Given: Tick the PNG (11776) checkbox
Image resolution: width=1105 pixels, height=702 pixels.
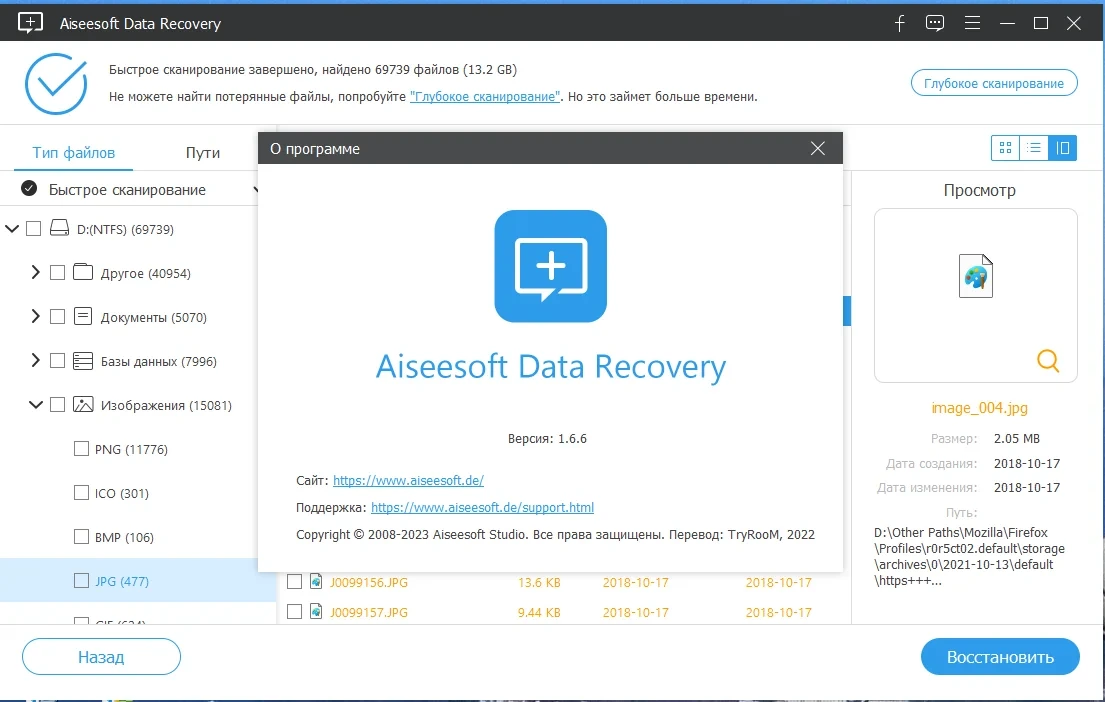Looking at the screenshot, I should click(82, 448).
